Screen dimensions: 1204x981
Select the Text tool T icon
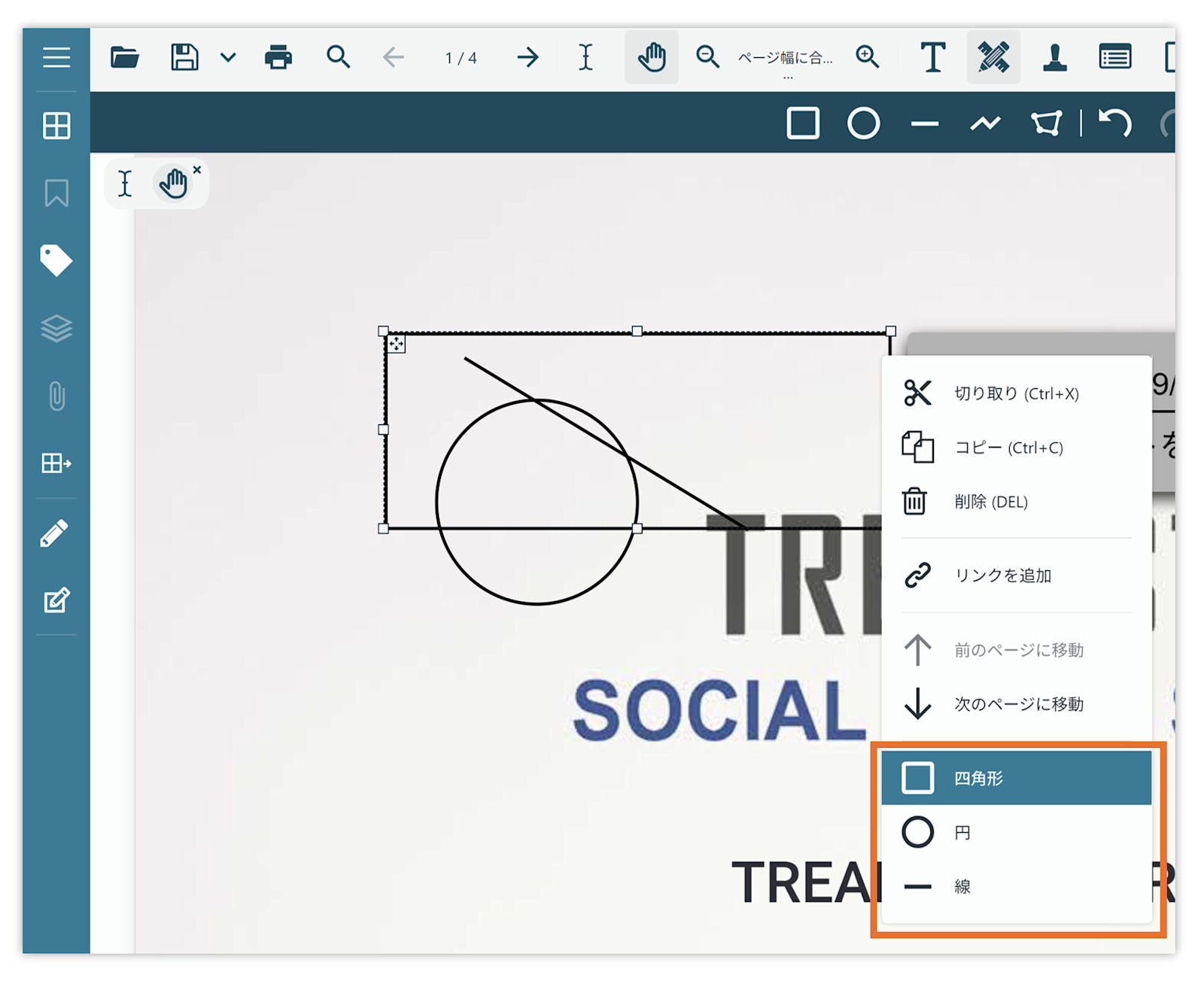[x=933, y=57]
